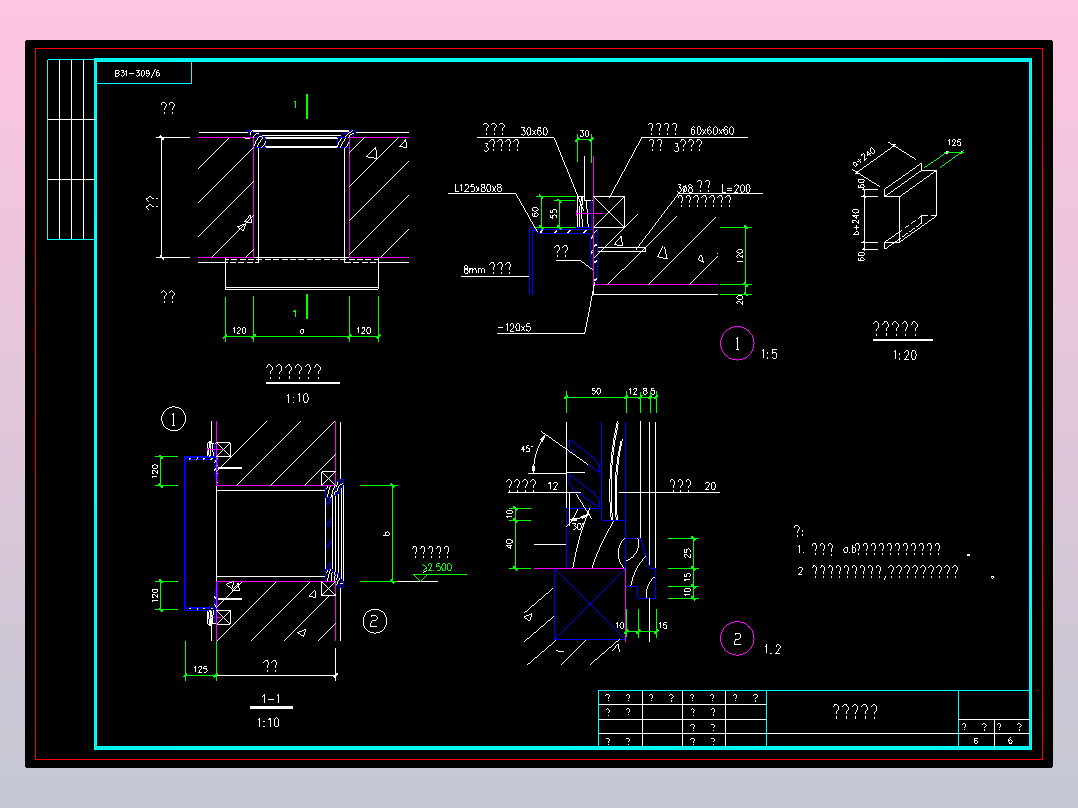Select the 'a' width dimension in the plan view
The width and height of the screenshot is (1078, 808).
point(302,331)
